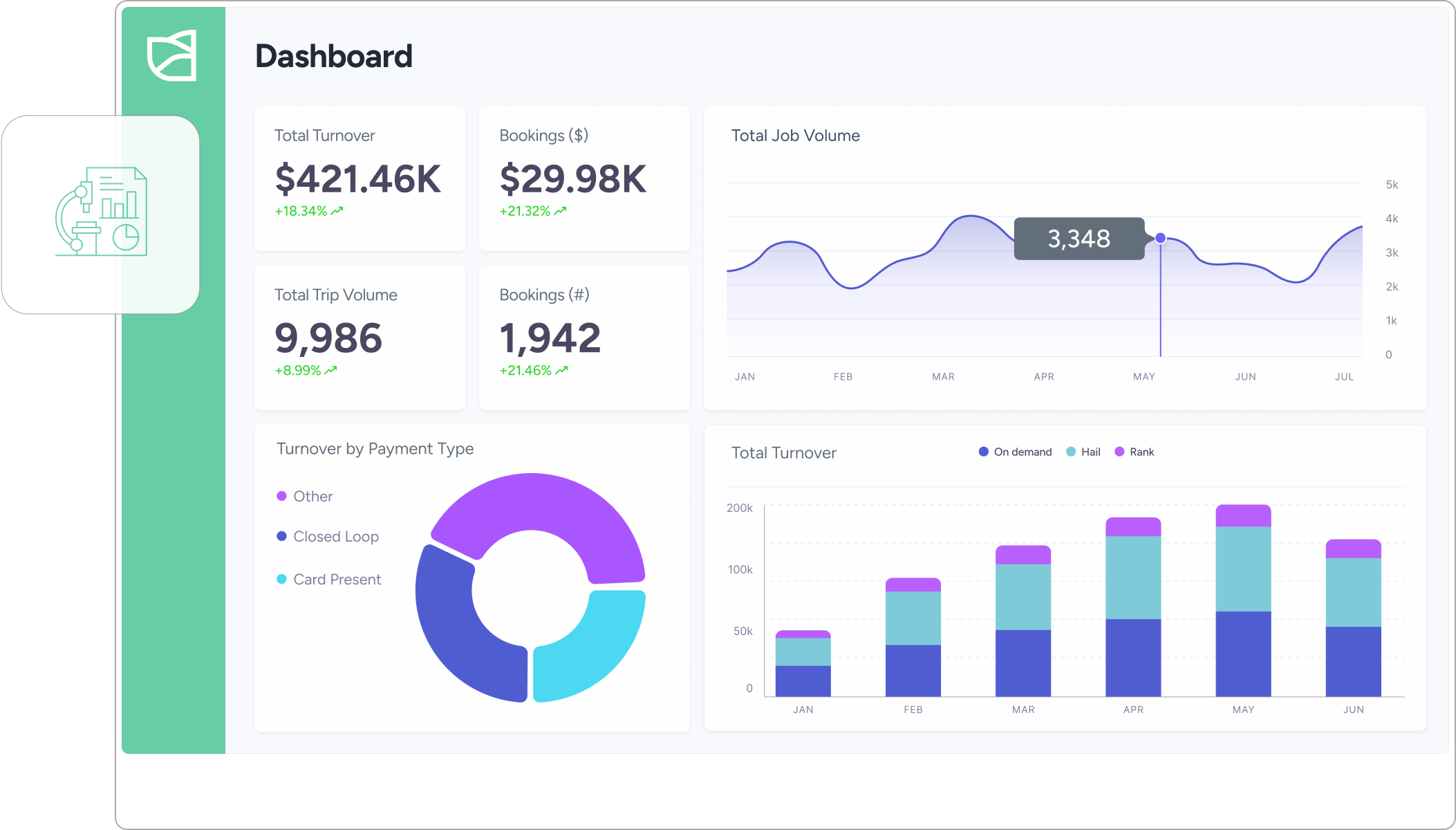Click the app logo in the green sidebar
This screenshot has width=1456, height=830.
(x=172, y=55)
